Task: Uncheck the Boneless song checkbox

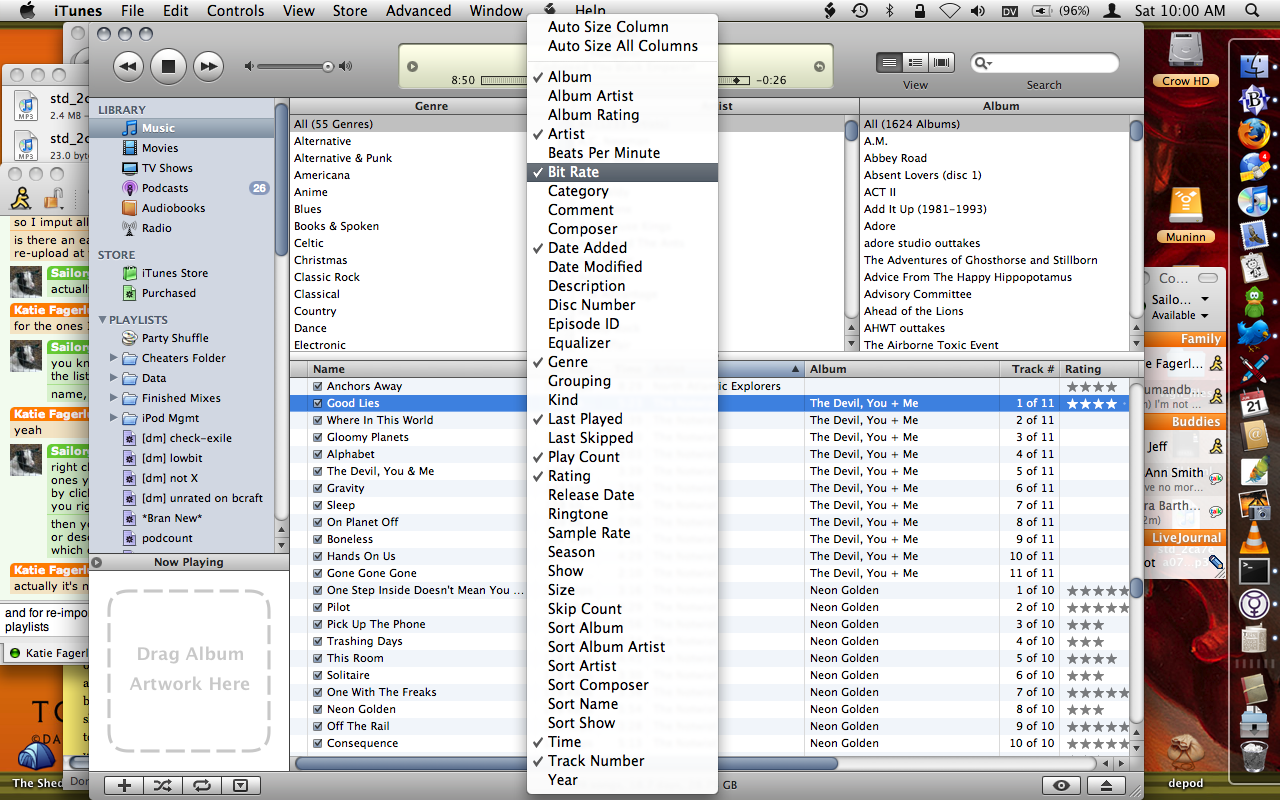Action: [x=318, y=539]
